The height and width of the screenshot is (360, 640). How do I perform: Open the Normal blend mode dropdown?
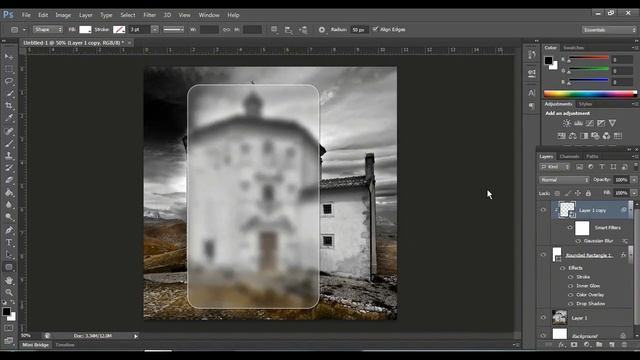pyautogui.click(x=564, y=180)
